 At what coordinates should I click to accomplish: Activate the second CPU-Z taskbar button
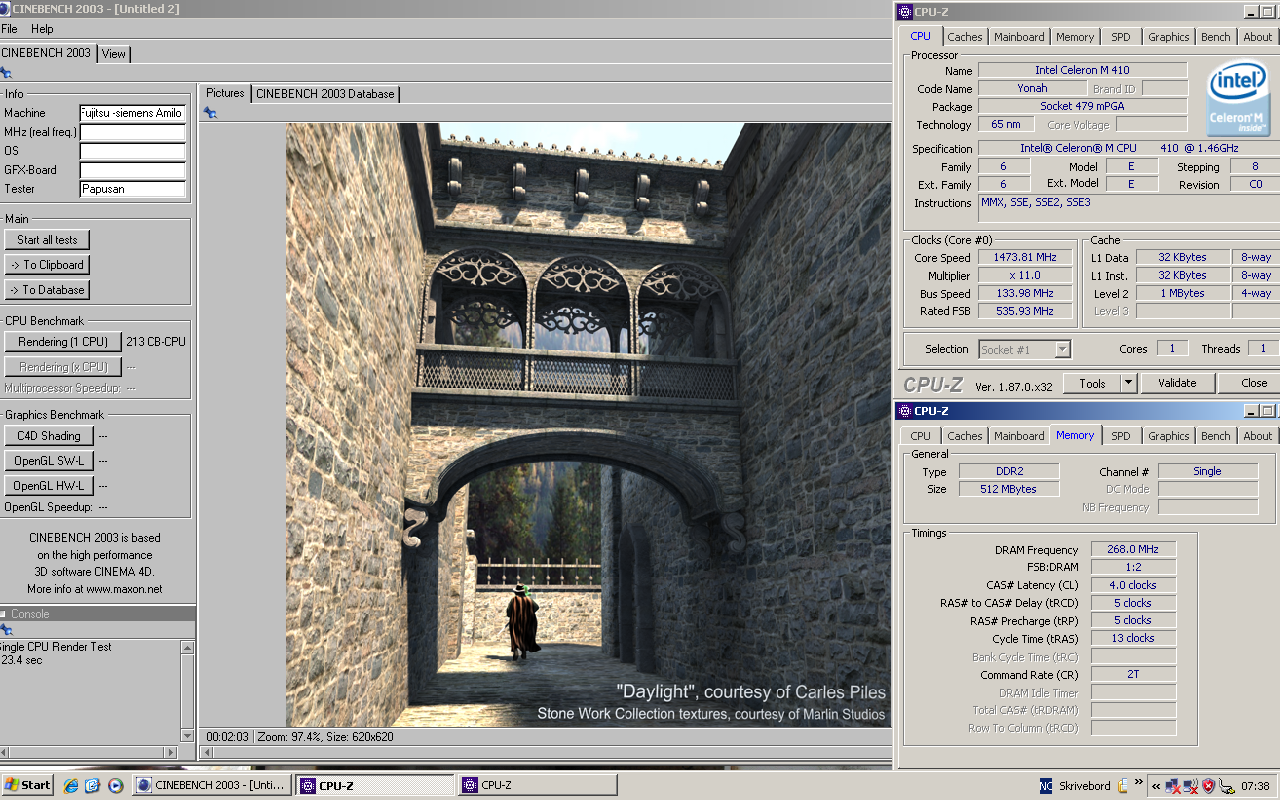tap(538, 785)
